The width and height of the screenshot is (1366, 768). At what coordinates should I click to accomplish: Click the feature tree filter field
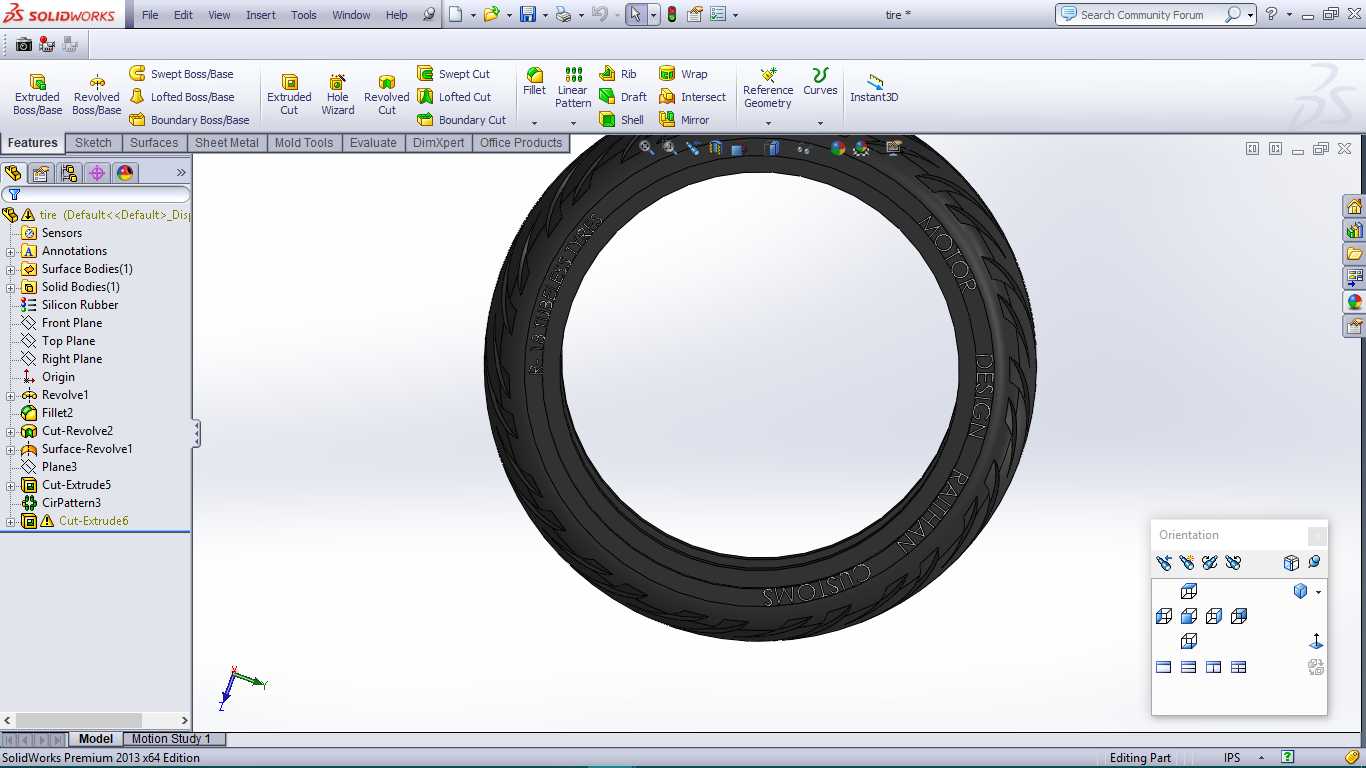click(x=96, y=194)
